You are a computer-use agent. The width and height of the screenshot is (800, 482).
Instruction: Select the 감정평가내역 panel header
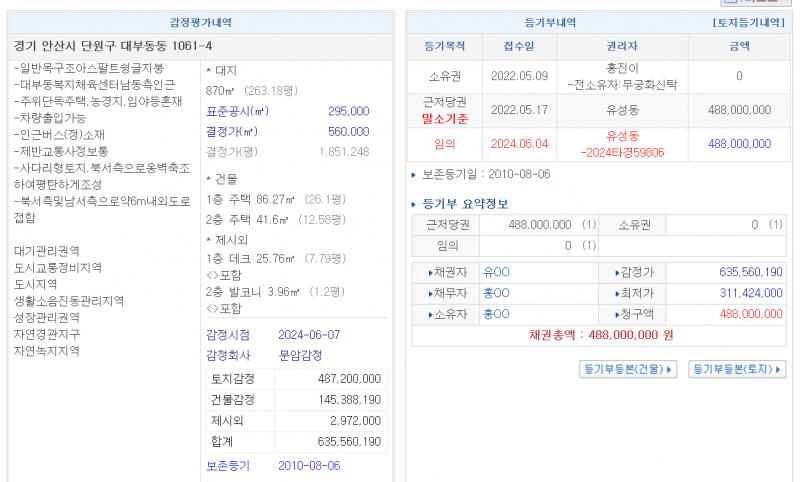[202, 21]
